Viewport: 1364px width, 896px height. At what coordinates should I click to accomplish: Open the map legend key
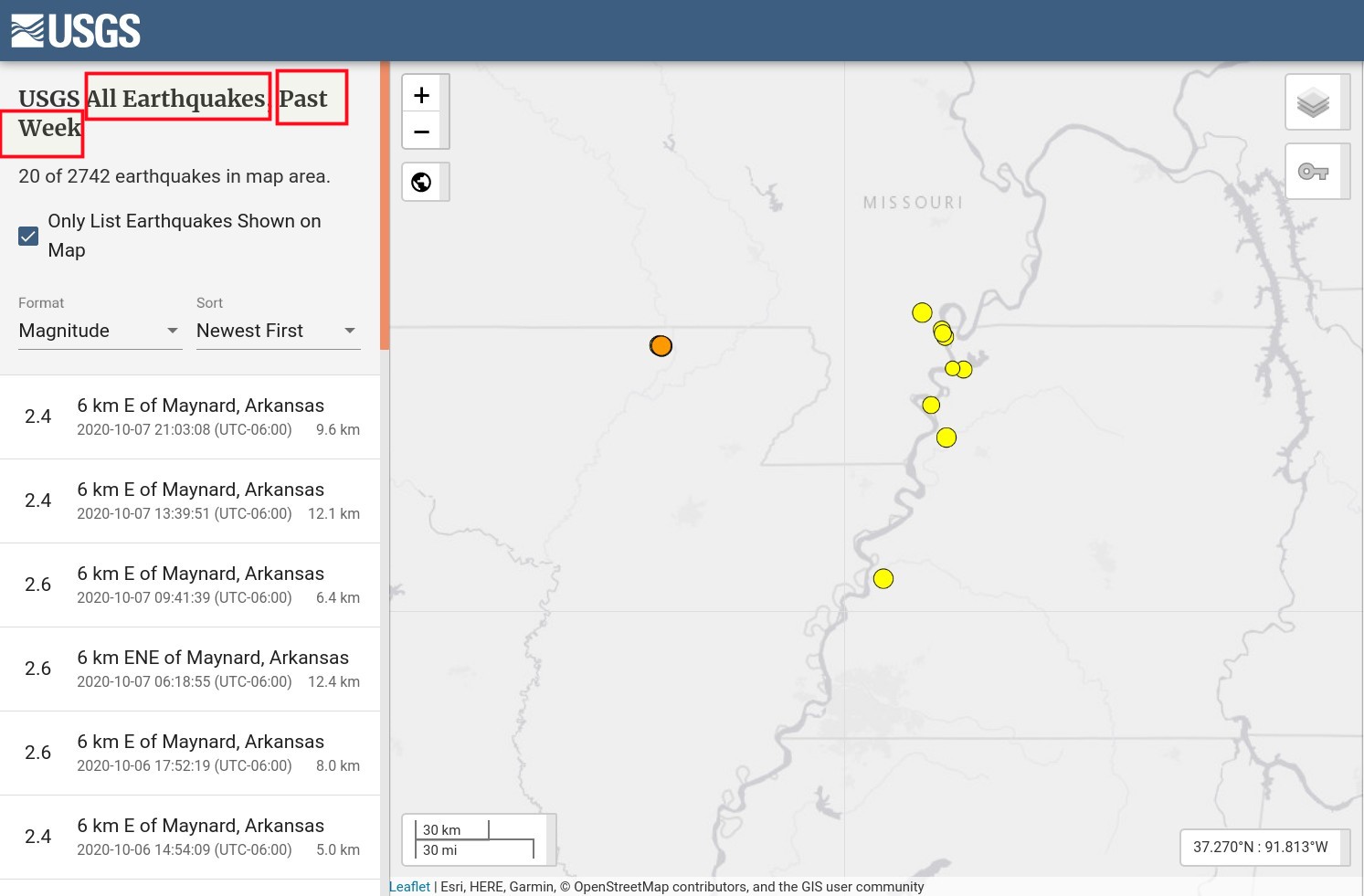click(1313, 171)
